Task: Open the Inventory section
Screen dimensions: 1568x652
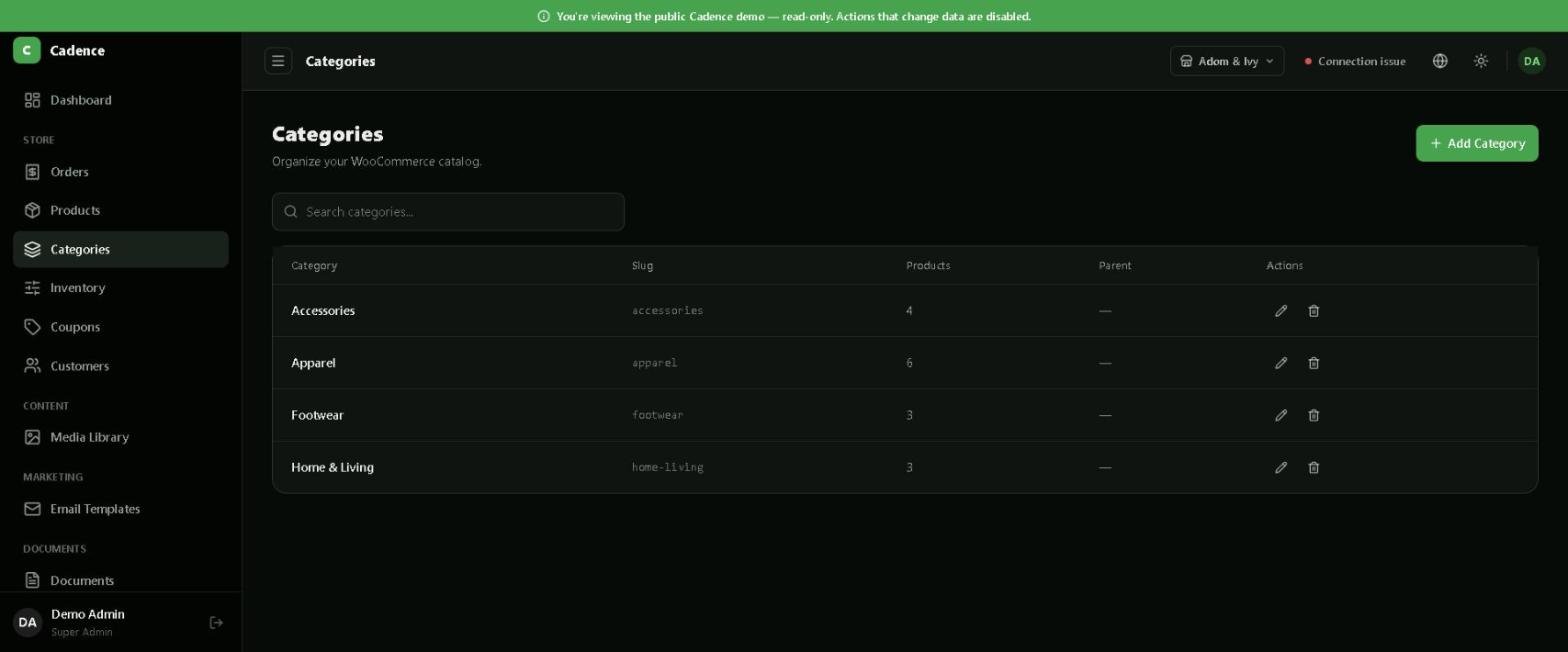Action: tap(120, 288)
